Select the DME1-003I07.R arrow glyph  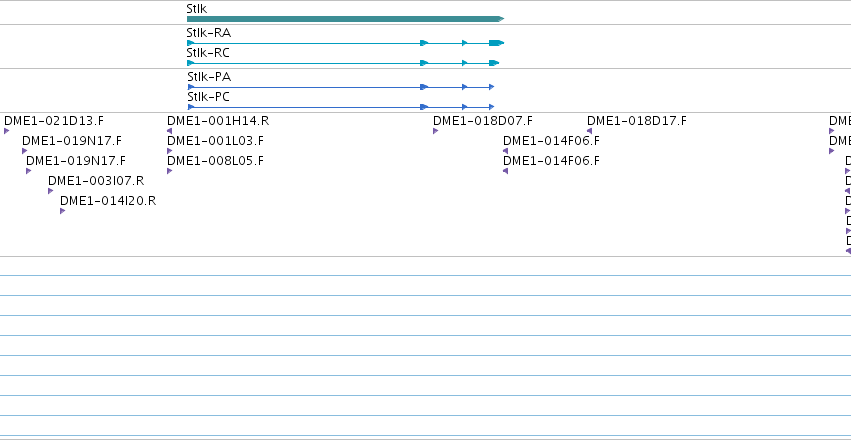50,191
